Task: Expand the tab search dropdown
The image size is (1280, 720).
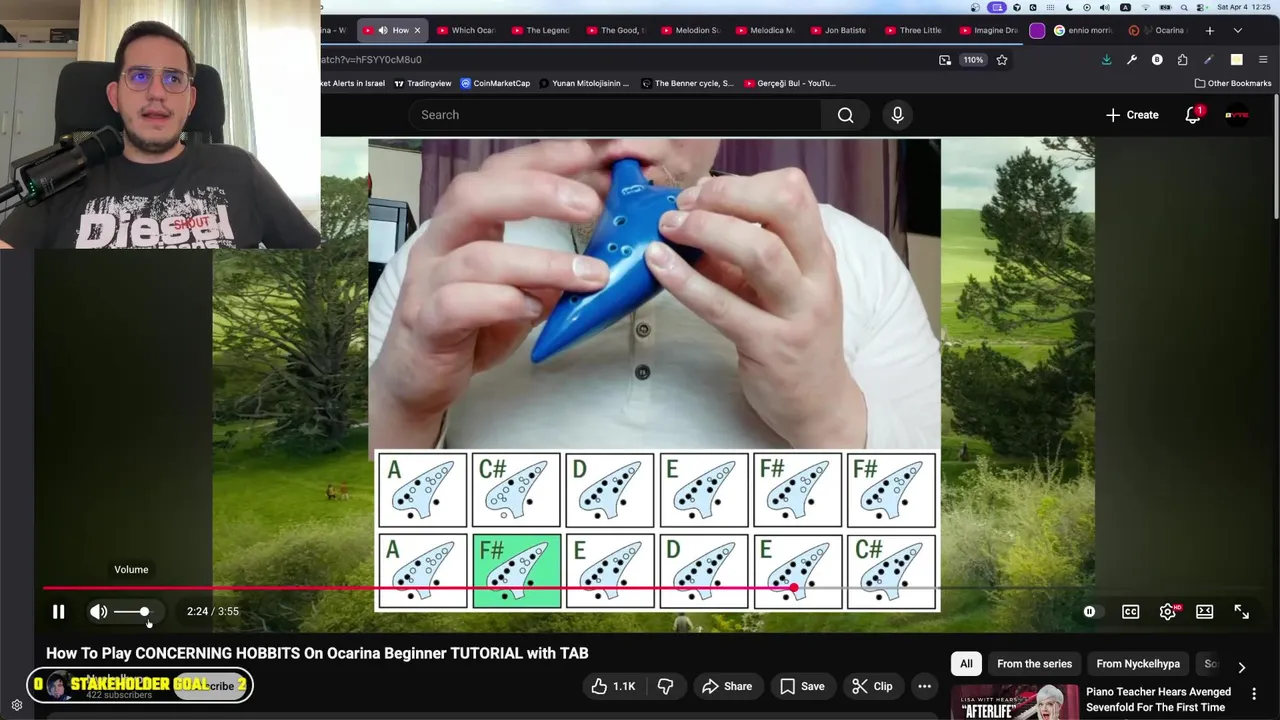Action: tap(1238, 30)
